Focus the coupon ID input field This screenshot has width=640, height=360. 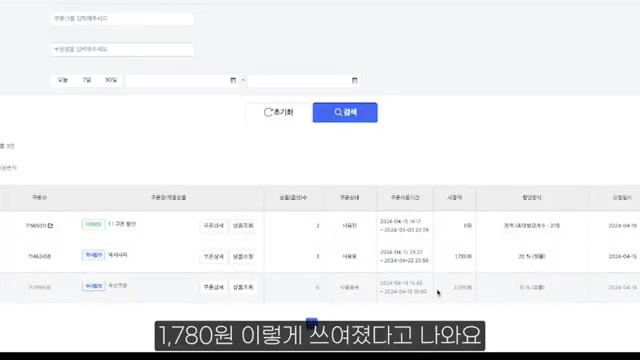tap(122, 19)
